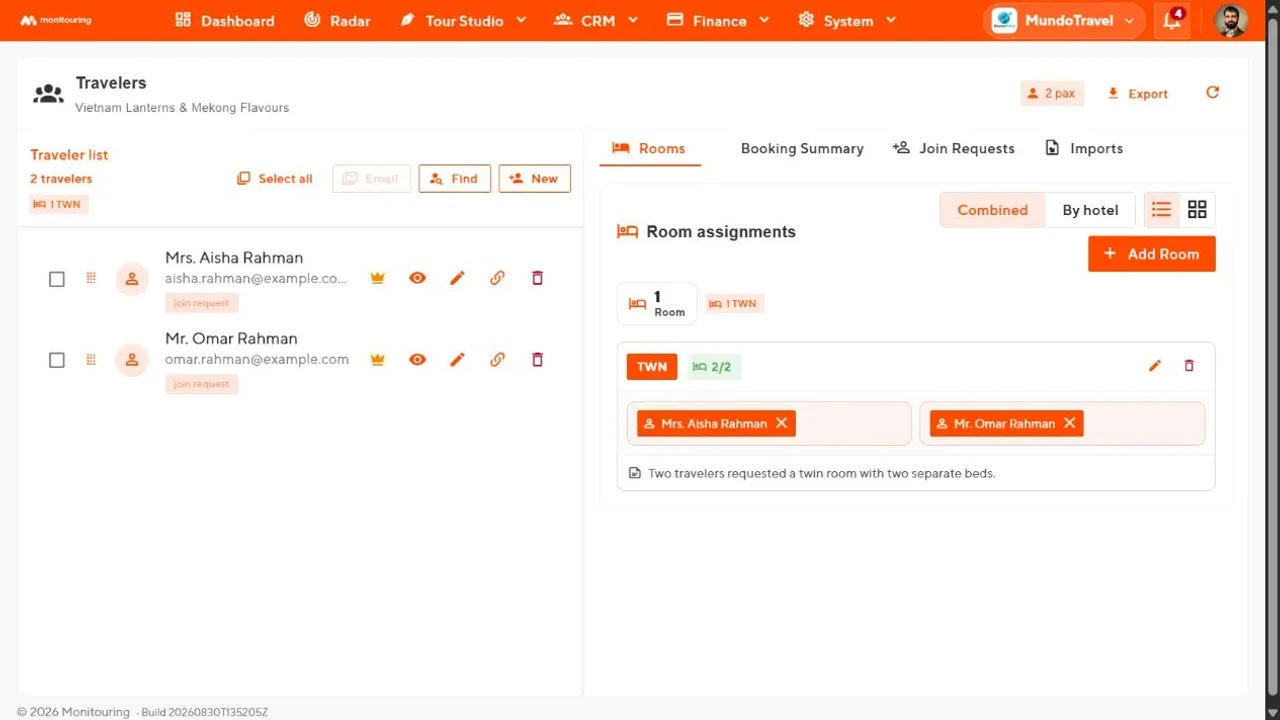Open the Imports tab
This screenshot has height=720, width=1280.
[1084, 148]
